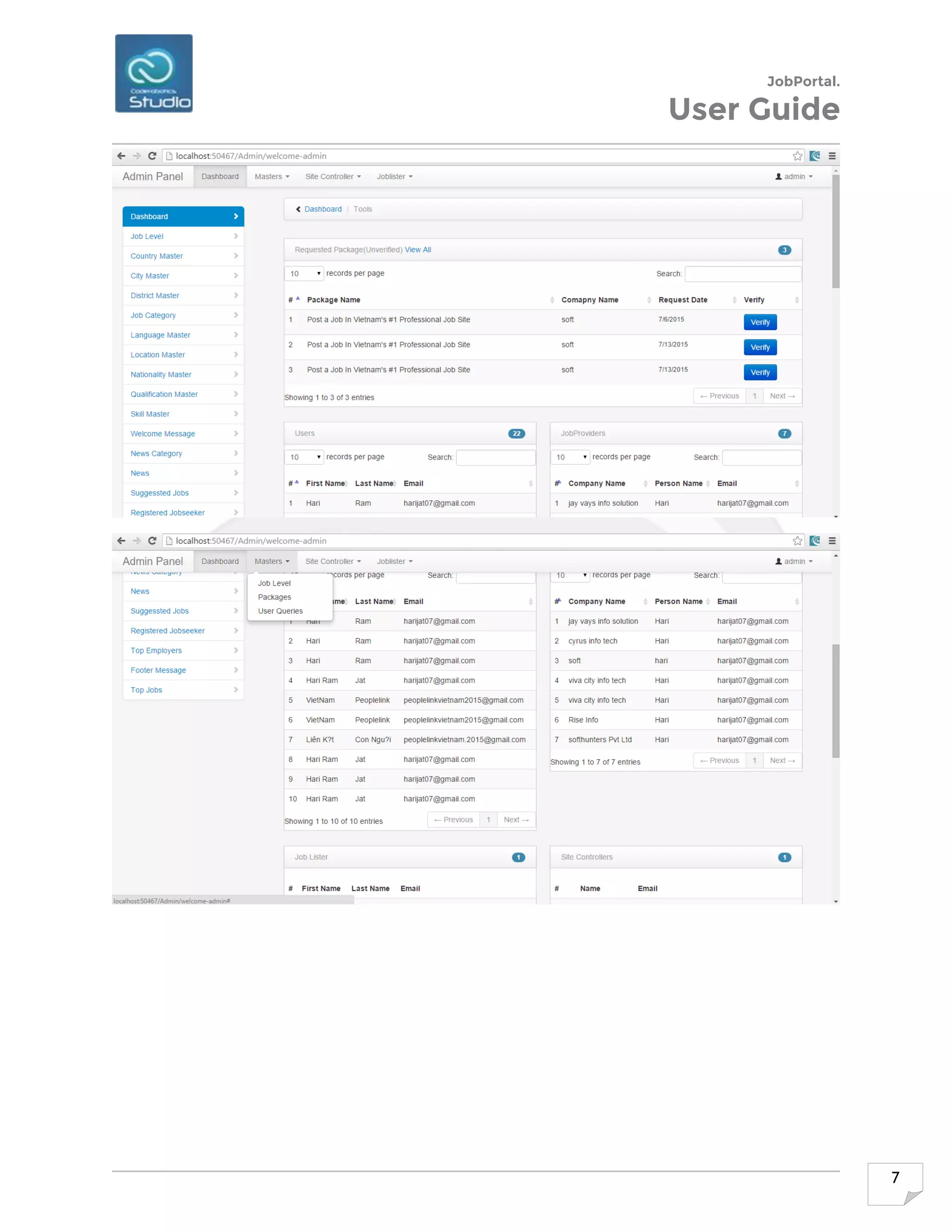The image size is (952, 1232).
Task: Click Verify for the 7/6/2015 package request
Action: [760, 322]
